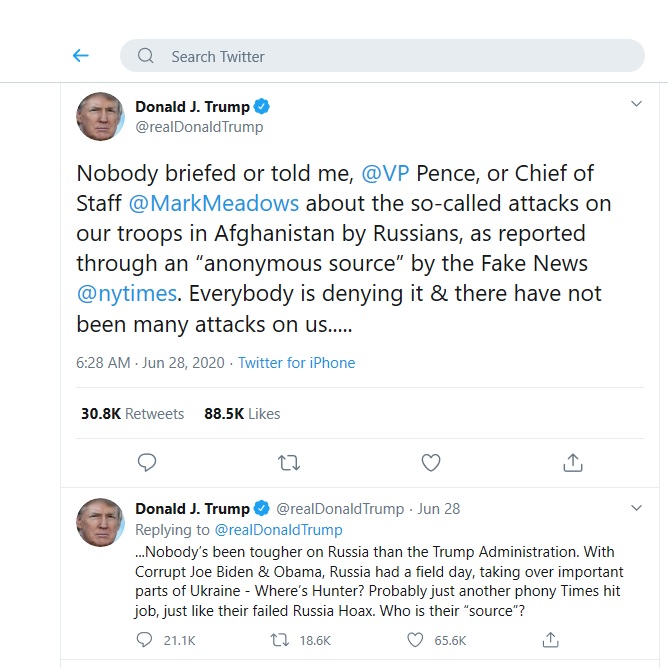This screenshot has width=668, height=668.
Task: Like the main tweet with the heart
Action: [431, 463]
